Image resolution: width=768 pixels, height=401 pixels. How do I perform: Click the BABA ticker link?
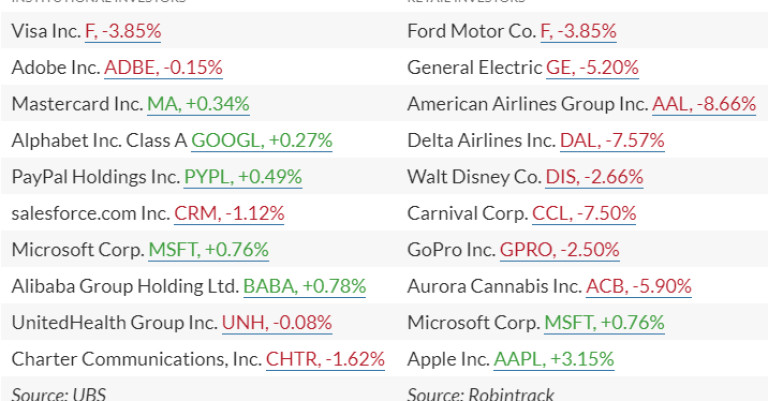click(304, 286)
